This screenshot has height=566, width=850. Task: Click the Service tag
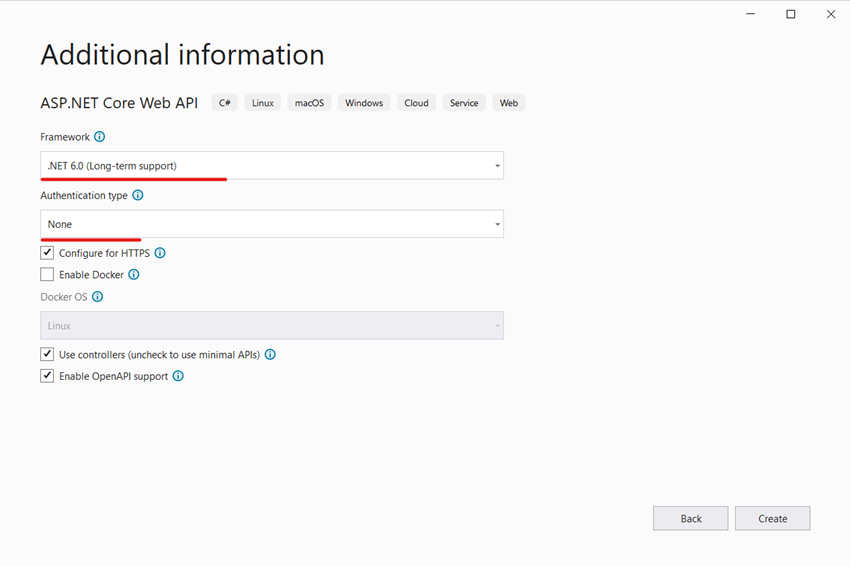[464, 102]
